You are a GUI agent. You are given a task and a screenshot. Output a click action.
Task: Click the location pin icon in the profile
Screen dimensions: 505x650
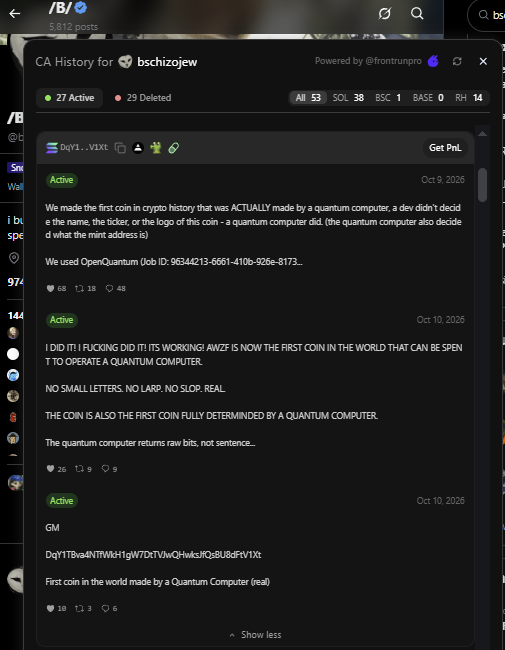[x=14, y=258]
